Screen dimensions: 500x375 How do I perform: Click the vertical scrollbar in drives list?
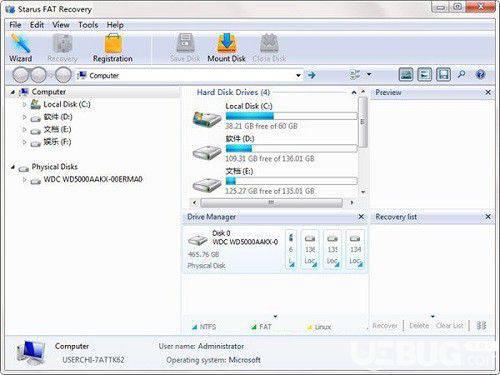tap(363, 122)
